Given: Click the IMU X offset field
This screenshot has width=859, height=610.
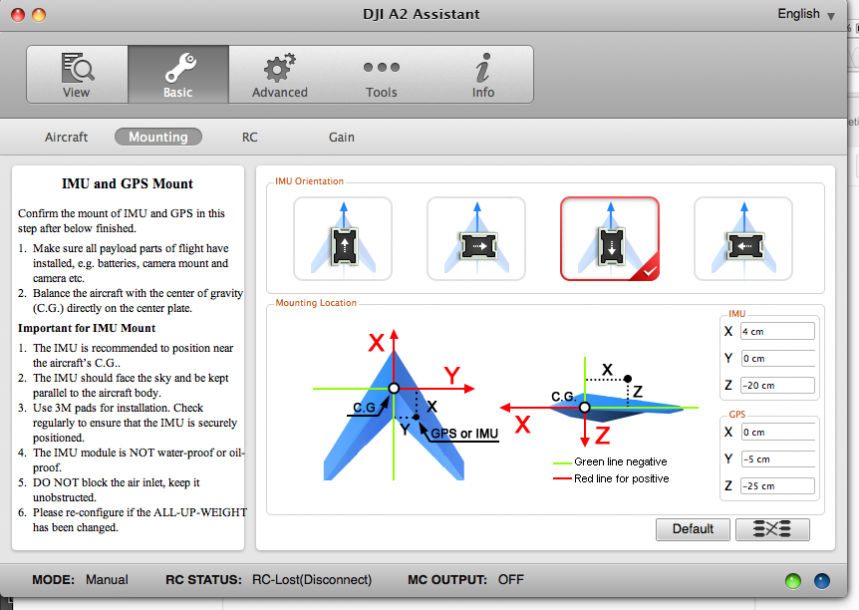Looking at the screenshot, I should pyautogui.click(x=777, y=331).
